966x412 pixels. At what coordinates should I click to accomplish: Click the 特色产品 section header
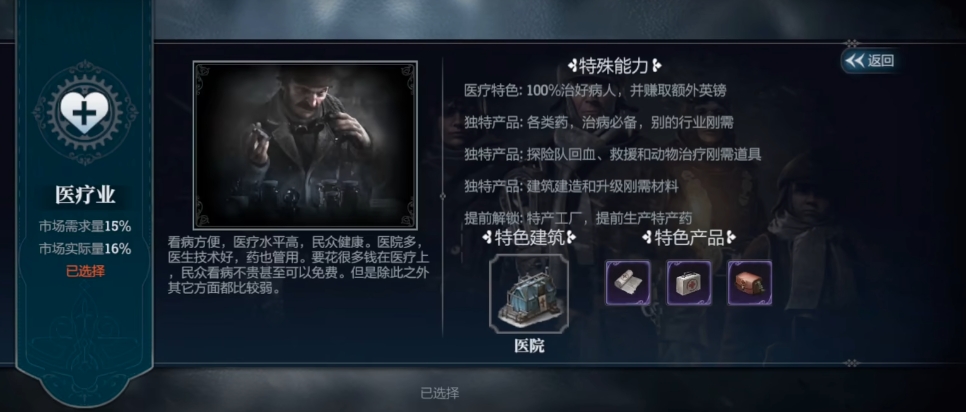tap(689, 238)
